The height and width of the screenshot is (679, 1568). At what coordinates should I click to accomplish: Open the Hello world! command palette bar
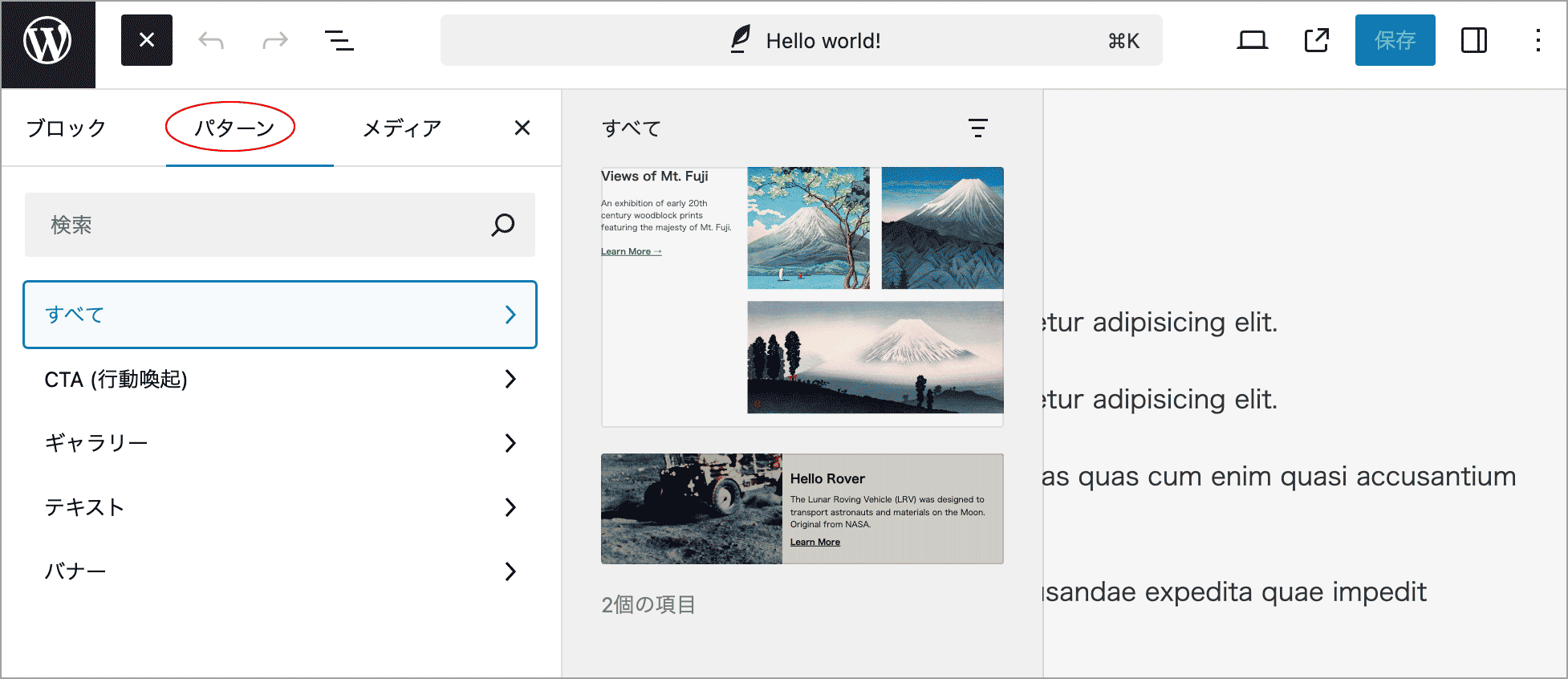[801, 40]
